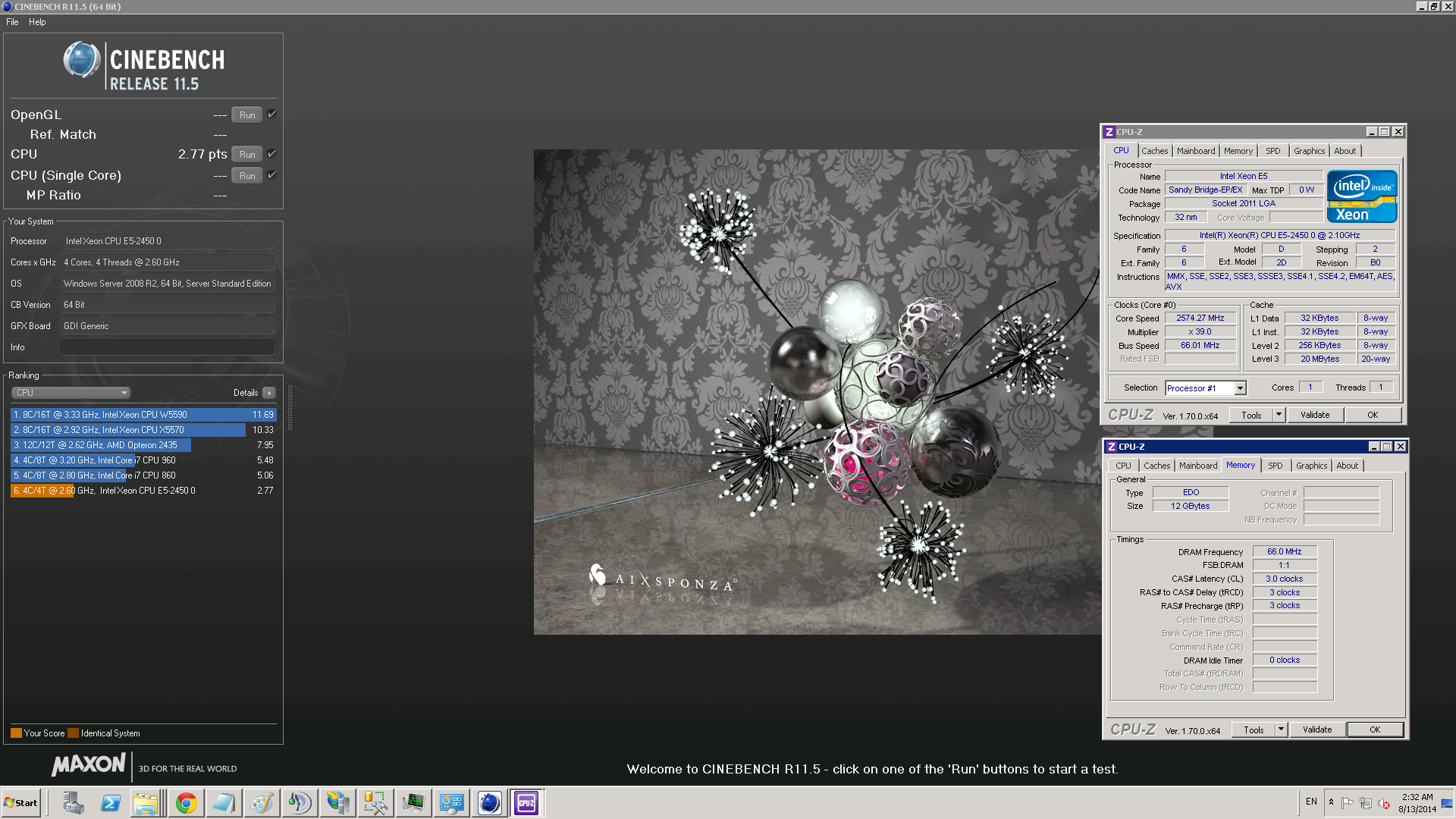Open the globe and server taskbar icon
Viewport: 1456px width, 819px height.
tap(338, 802)
